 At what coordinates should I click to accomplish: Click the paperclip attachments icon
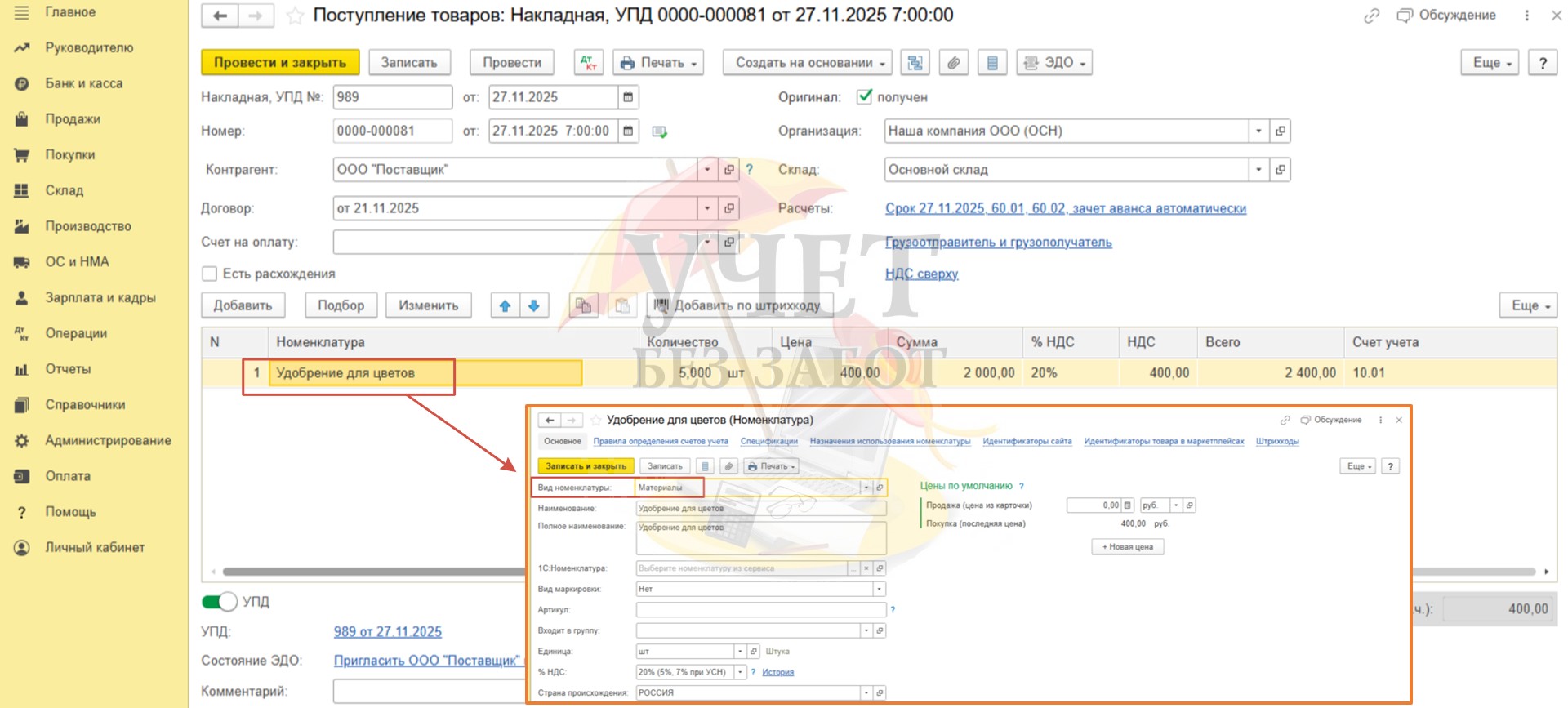coord(953,63)
